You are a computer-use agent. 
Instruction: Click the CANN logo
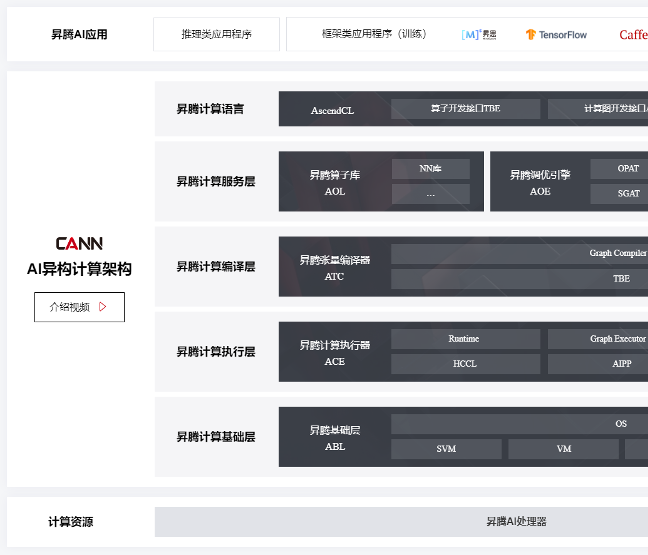(x=79, y=243)
